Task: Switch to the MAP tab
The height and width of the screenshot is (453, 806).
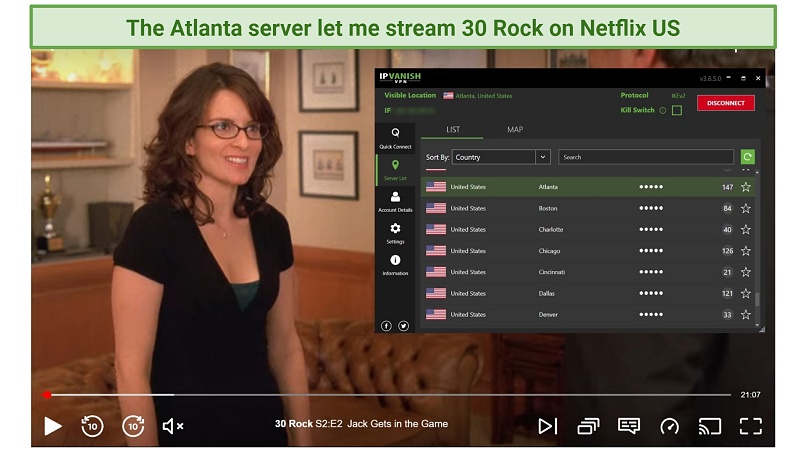Action: click(x=515, y=130)
